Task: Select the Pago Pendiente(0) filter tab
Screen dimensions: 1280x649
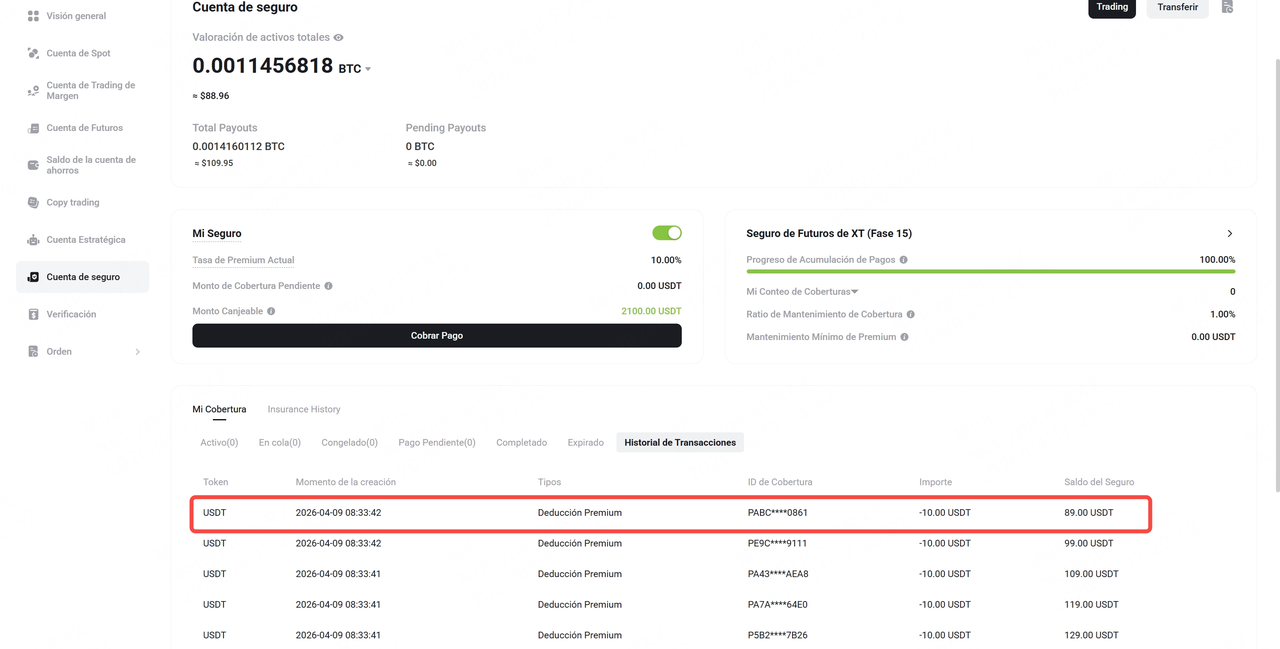Action: 437,442
